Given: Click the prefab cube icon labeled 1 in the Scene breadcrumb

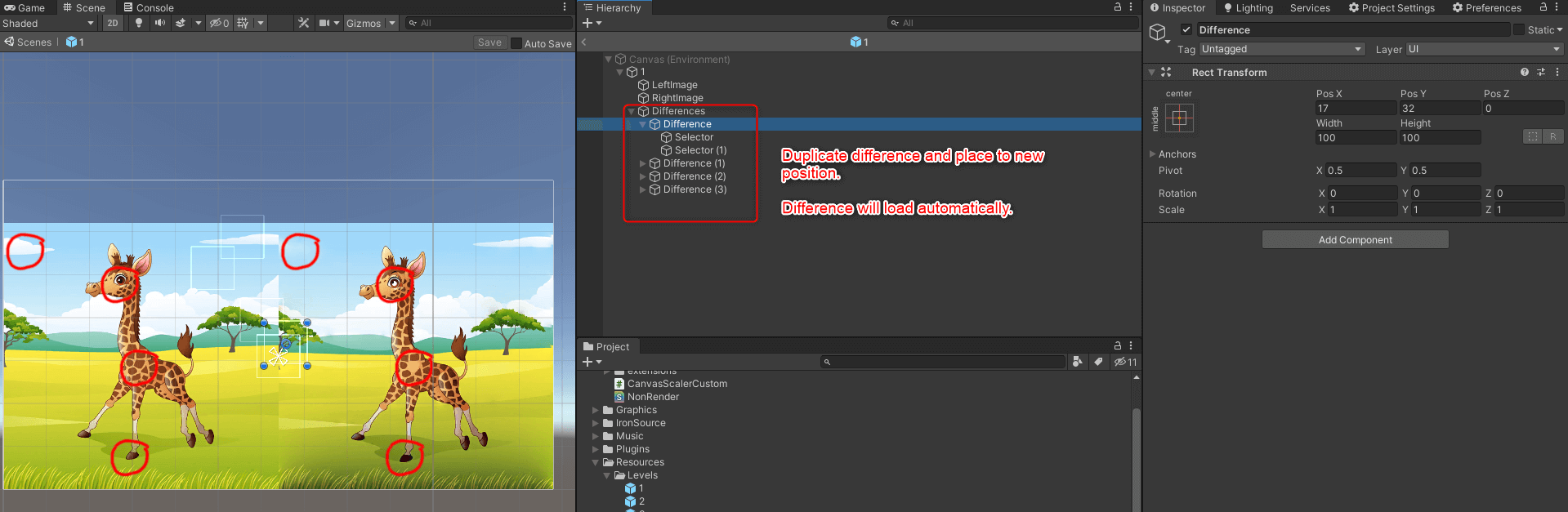Looking at the screenshot, I should (x=72, y=42).
